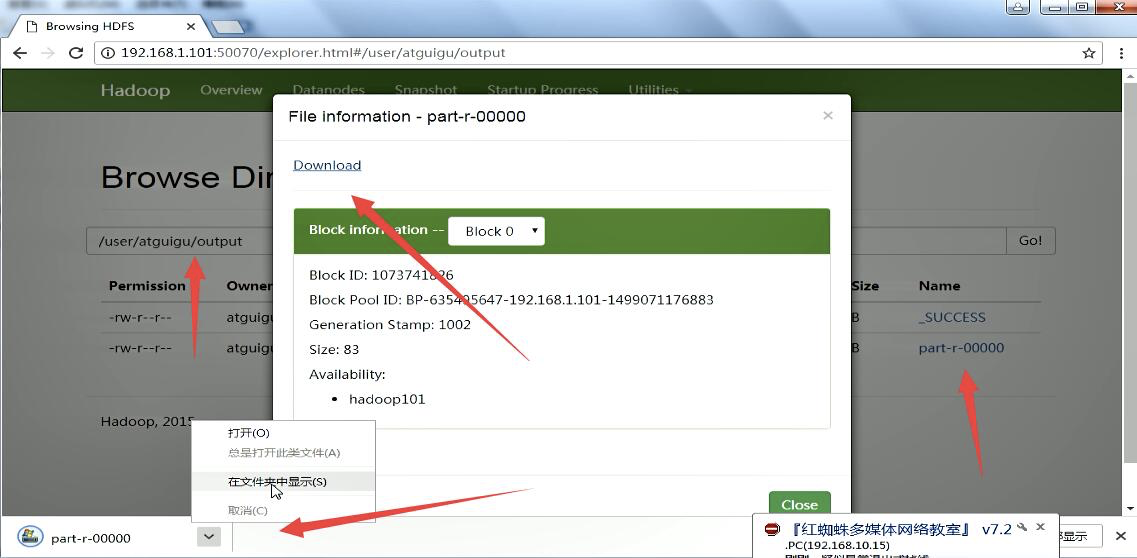Open the part-r-00000 file link
Screen dimensions: 1137x558
(962, 348)
